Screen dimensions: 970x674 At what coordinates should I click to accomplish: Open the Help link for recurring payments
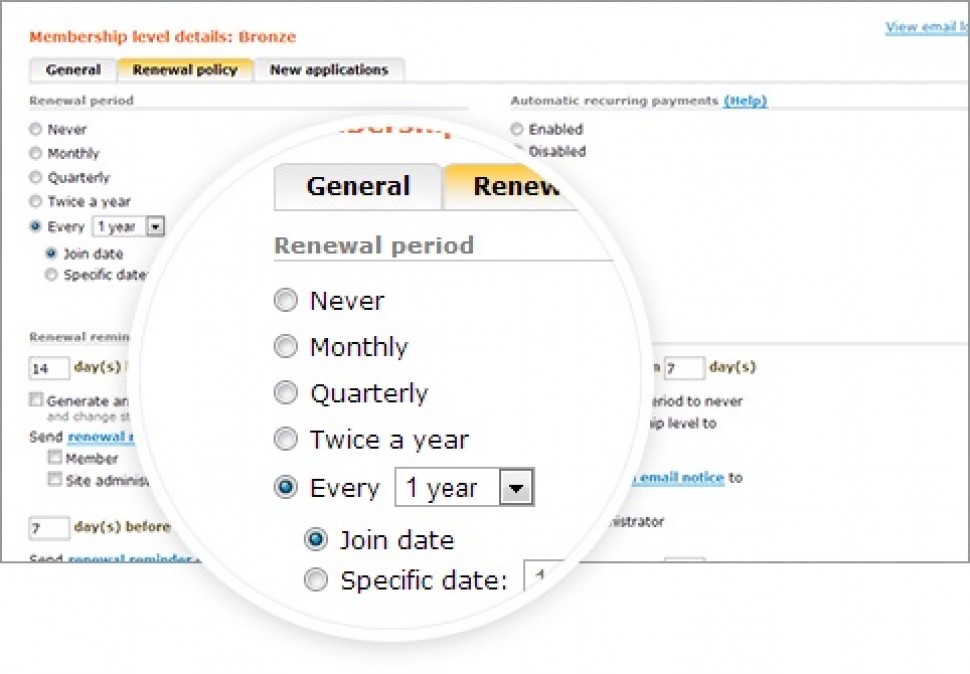(745, 101)
